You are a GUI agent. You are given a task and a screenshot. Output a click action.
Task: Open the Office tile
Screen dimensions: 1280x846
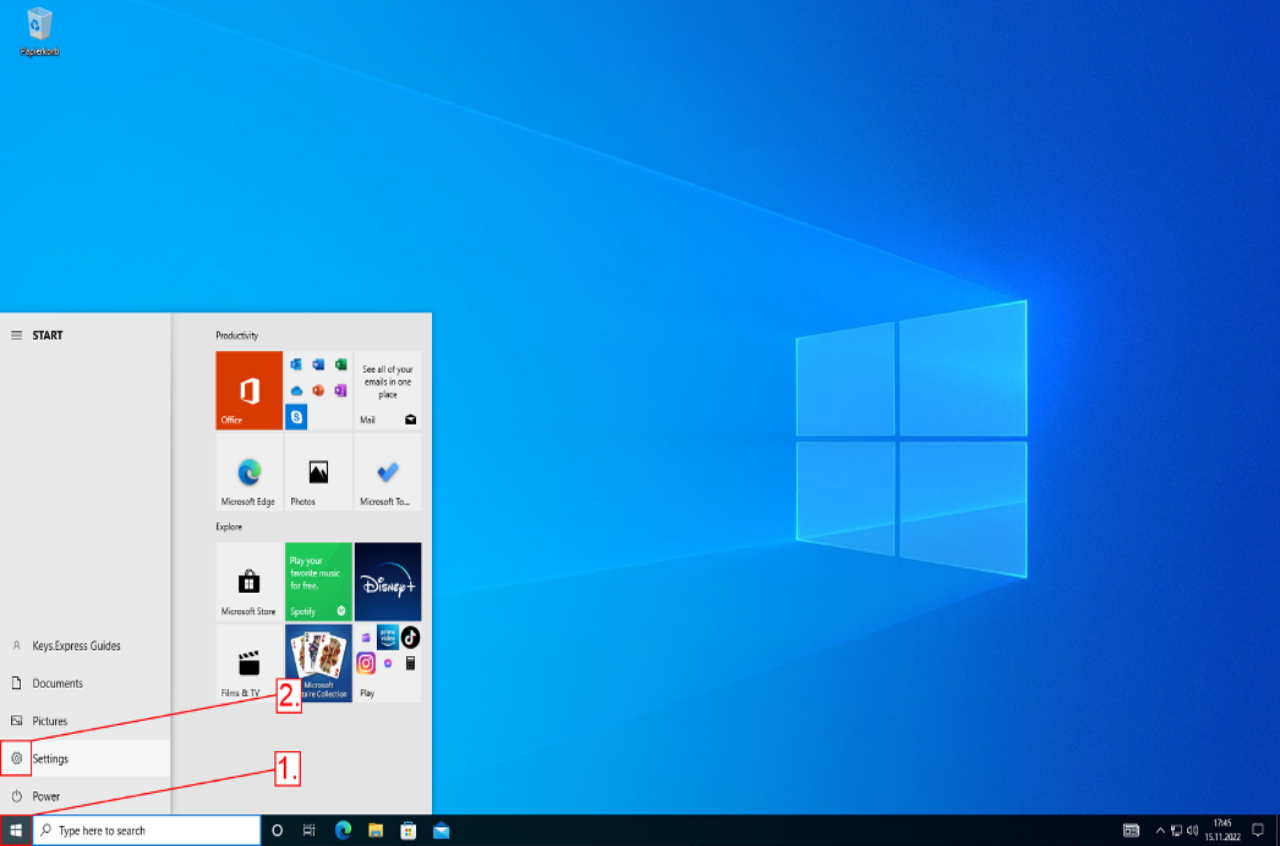coord(249,390)
